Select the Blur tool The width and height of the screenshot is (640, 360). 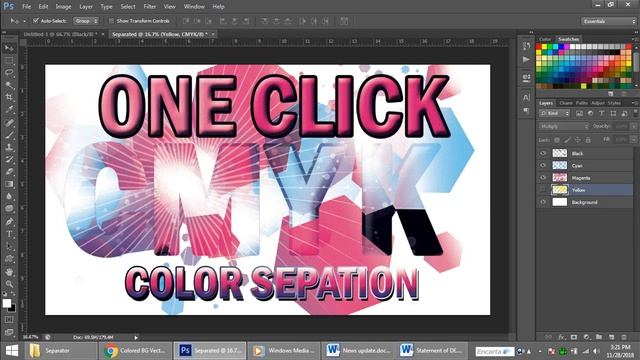9,196
